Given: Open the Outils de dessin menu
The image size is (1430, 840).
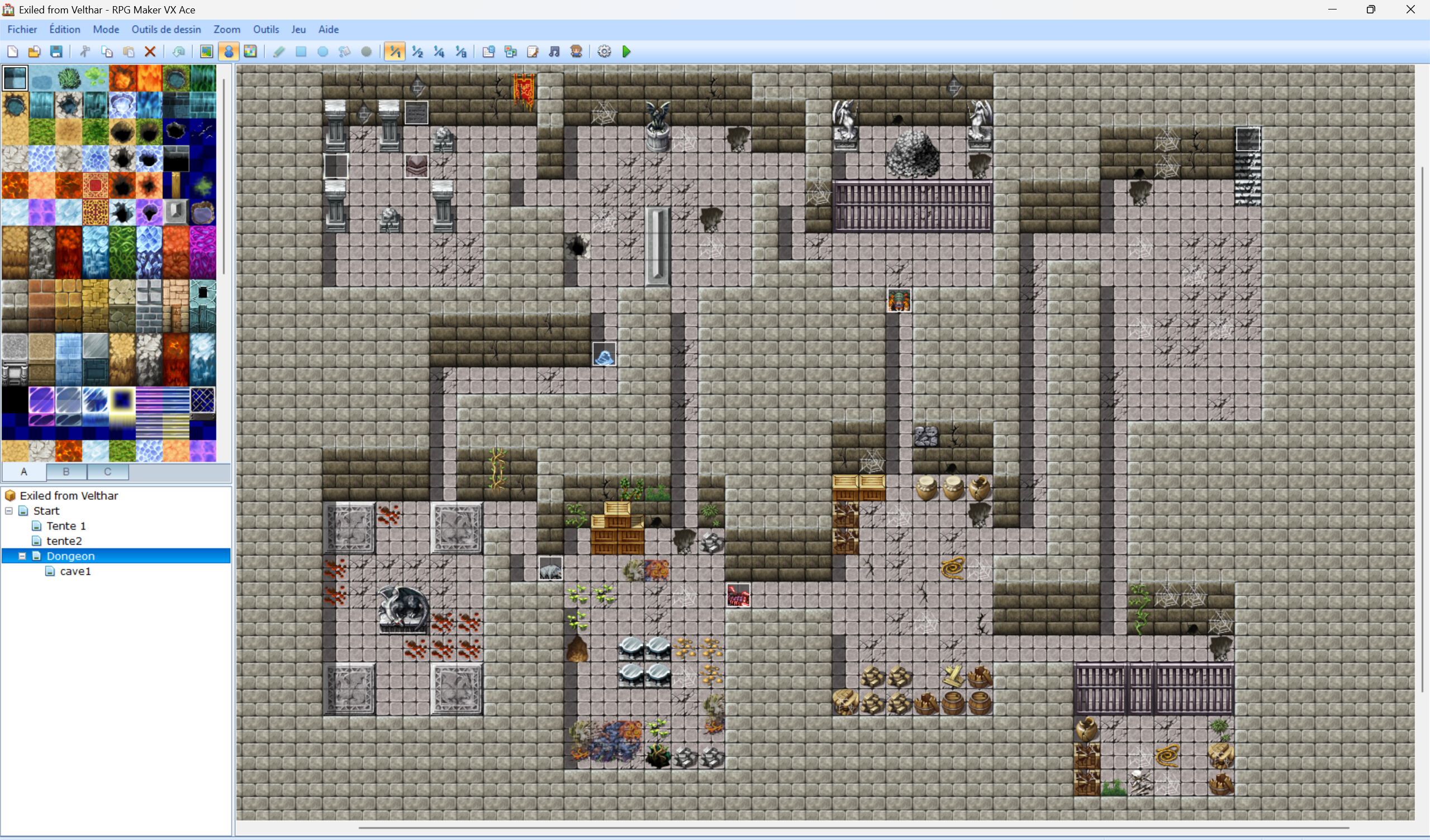Looking at the screenshot, I should point(167,30).
